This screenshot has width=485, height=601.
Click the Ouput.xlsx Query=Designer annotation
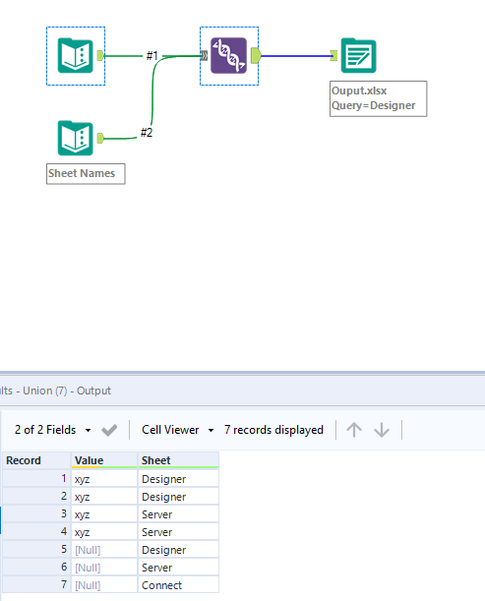[378, 99]
